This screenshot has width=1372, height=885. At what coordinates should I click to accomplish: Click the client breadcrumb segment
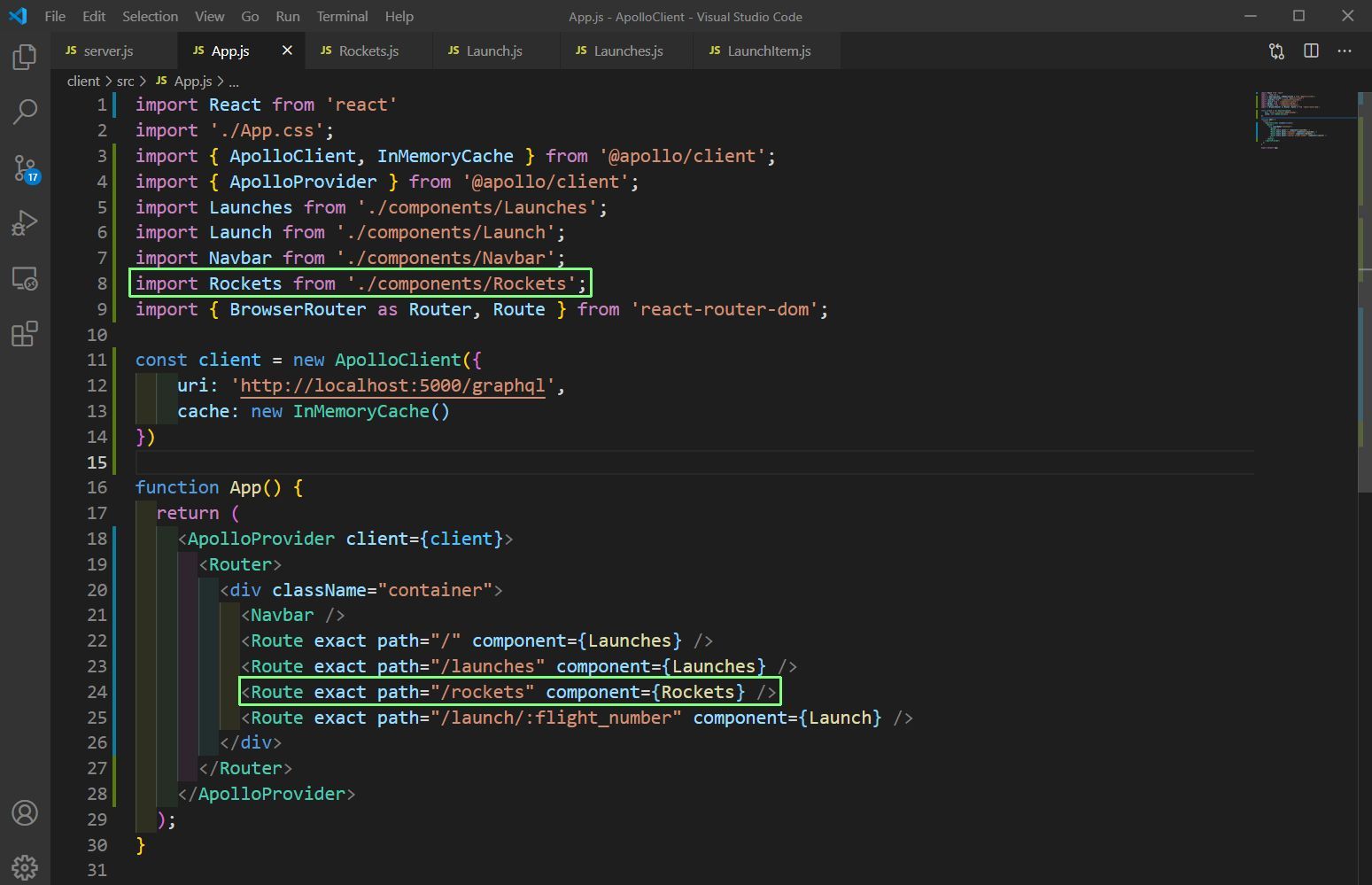[x=83, y=81]
